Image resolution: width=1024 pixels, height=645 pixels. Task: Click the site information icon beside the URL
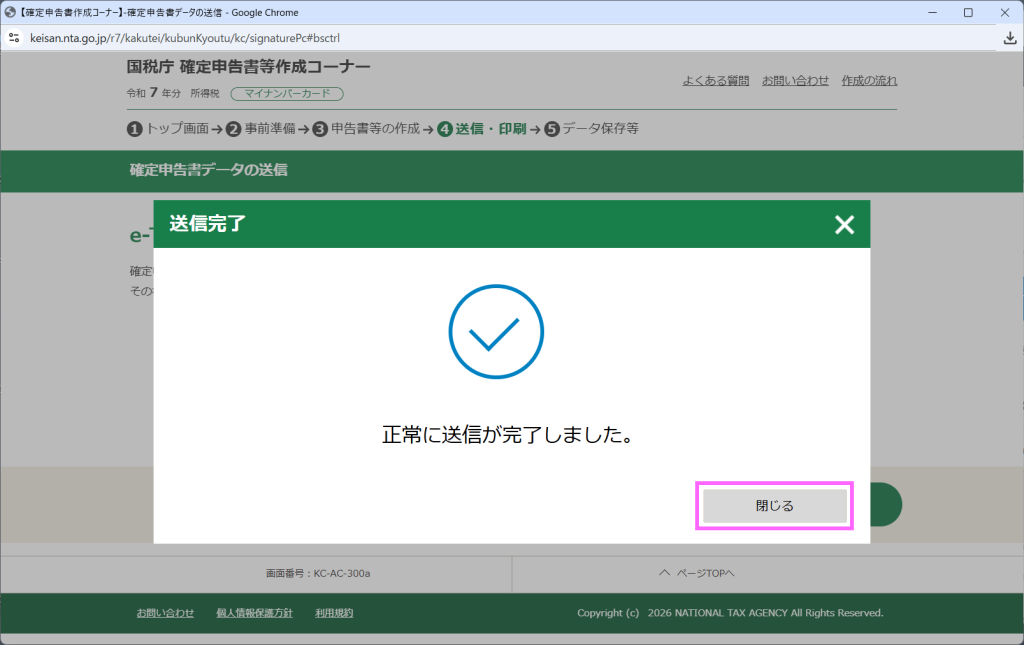(15, 38)
